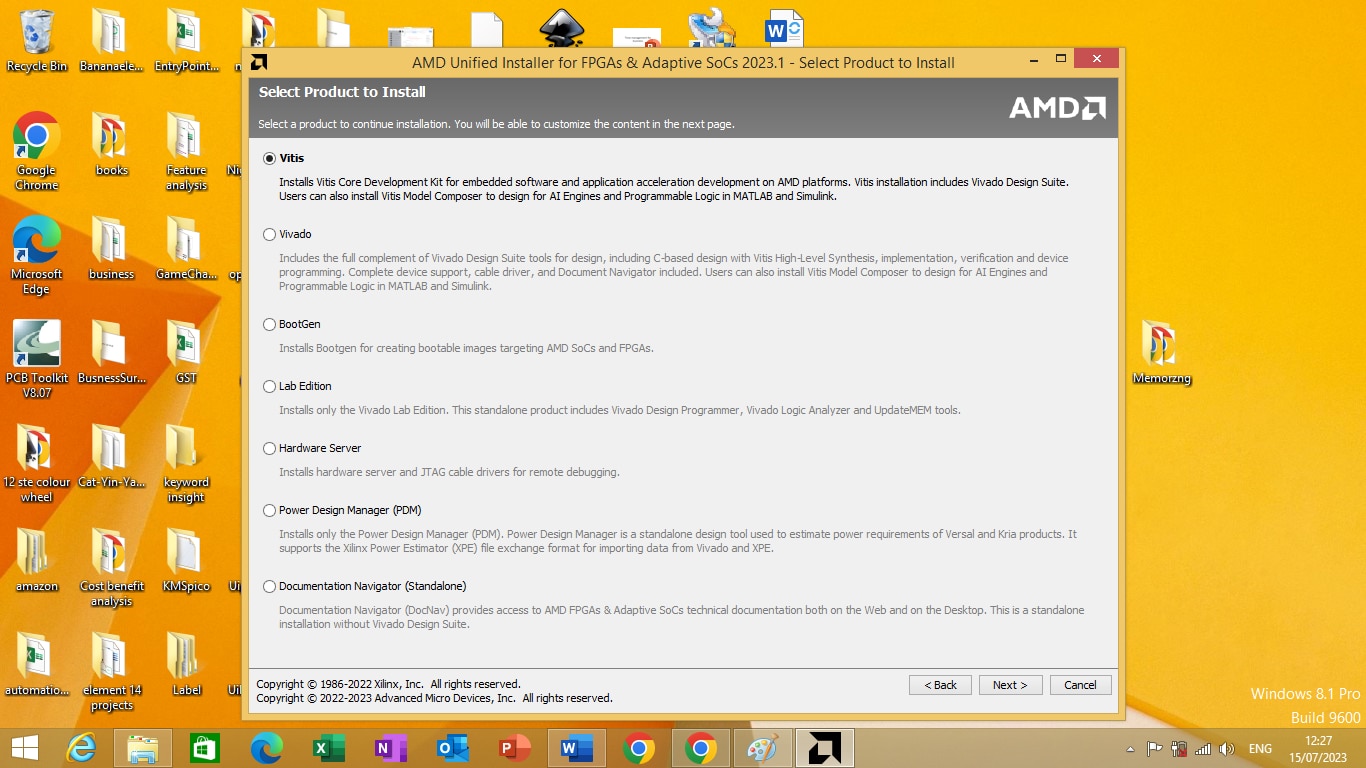Open OneNote from the taskbar
Viewport: 1366px width, 768px height.
coord(391,748)
